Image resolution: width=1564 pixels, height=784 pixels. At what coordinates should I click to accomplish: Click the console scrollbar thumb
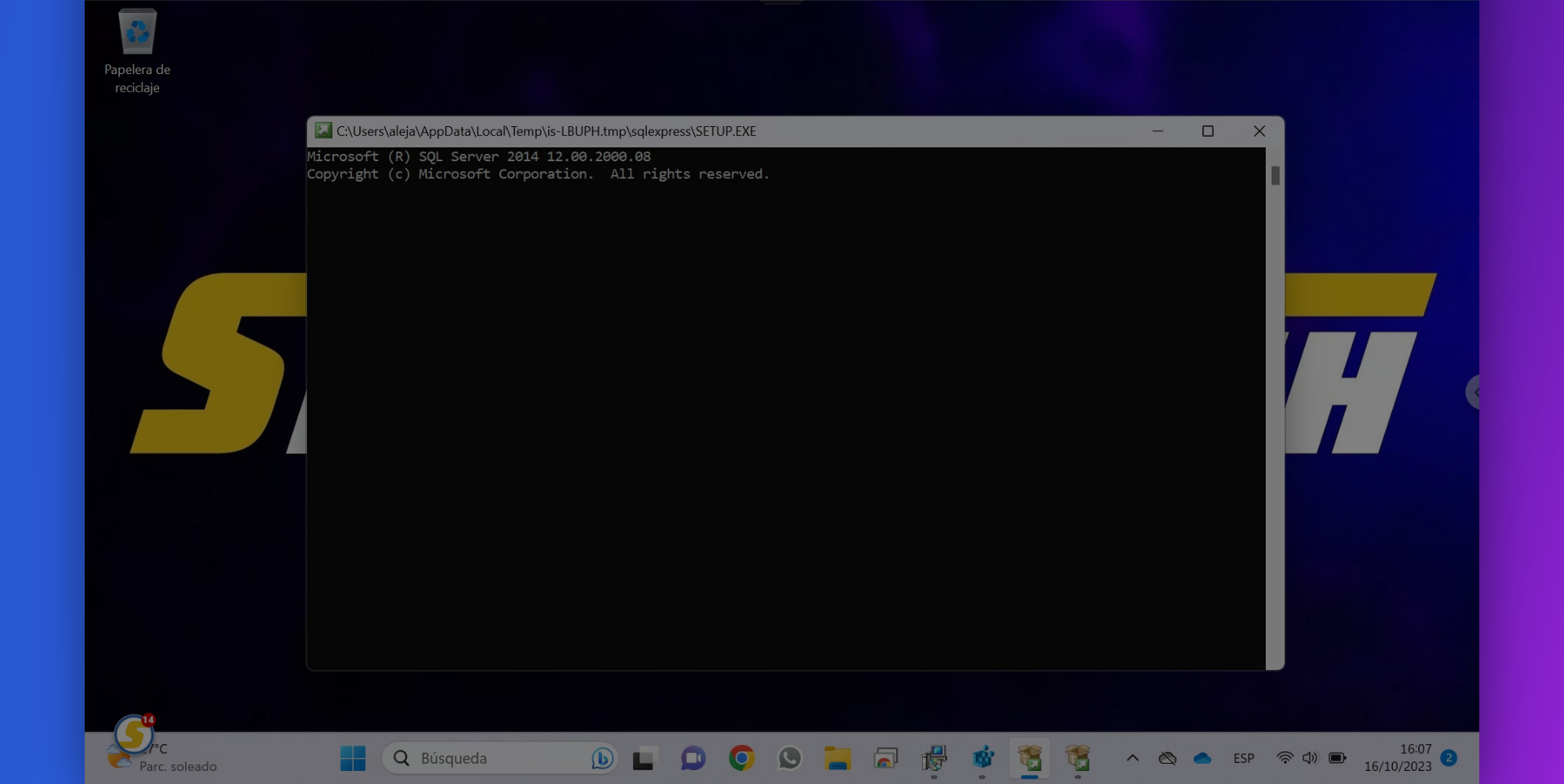coord(1275,175)
